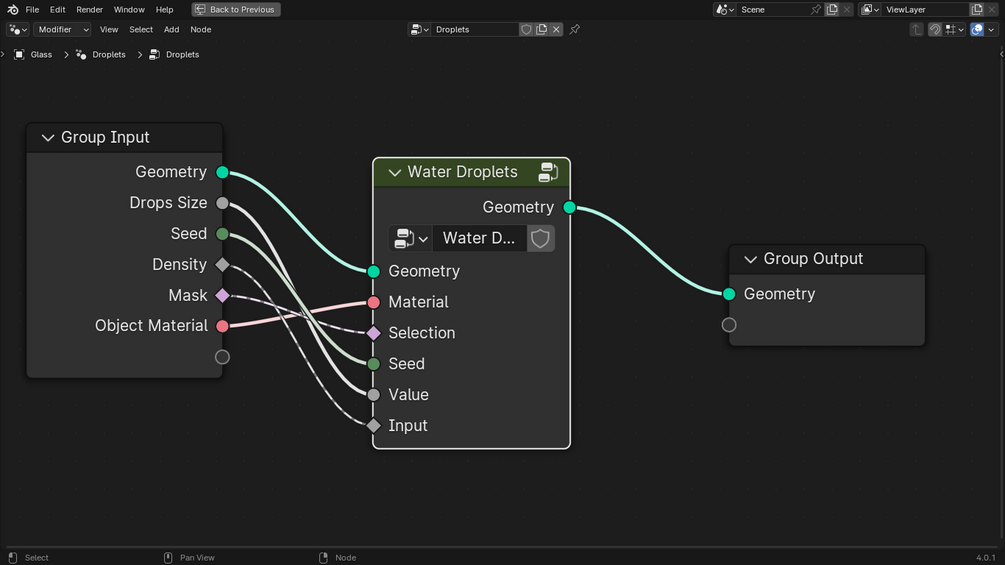Click the Drops Size output socket
The image size is (1005, 565).
pos(222,203)
